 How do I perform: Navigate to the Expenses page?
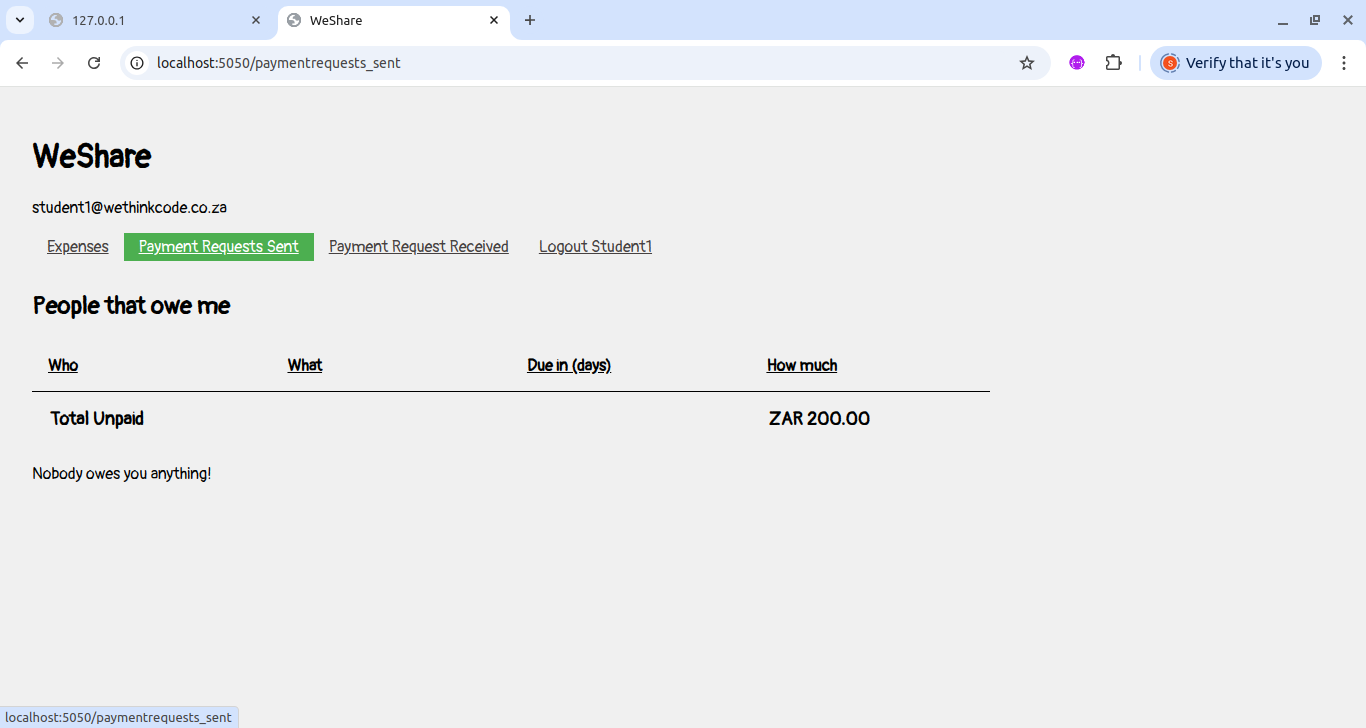[x=77, y=246]
